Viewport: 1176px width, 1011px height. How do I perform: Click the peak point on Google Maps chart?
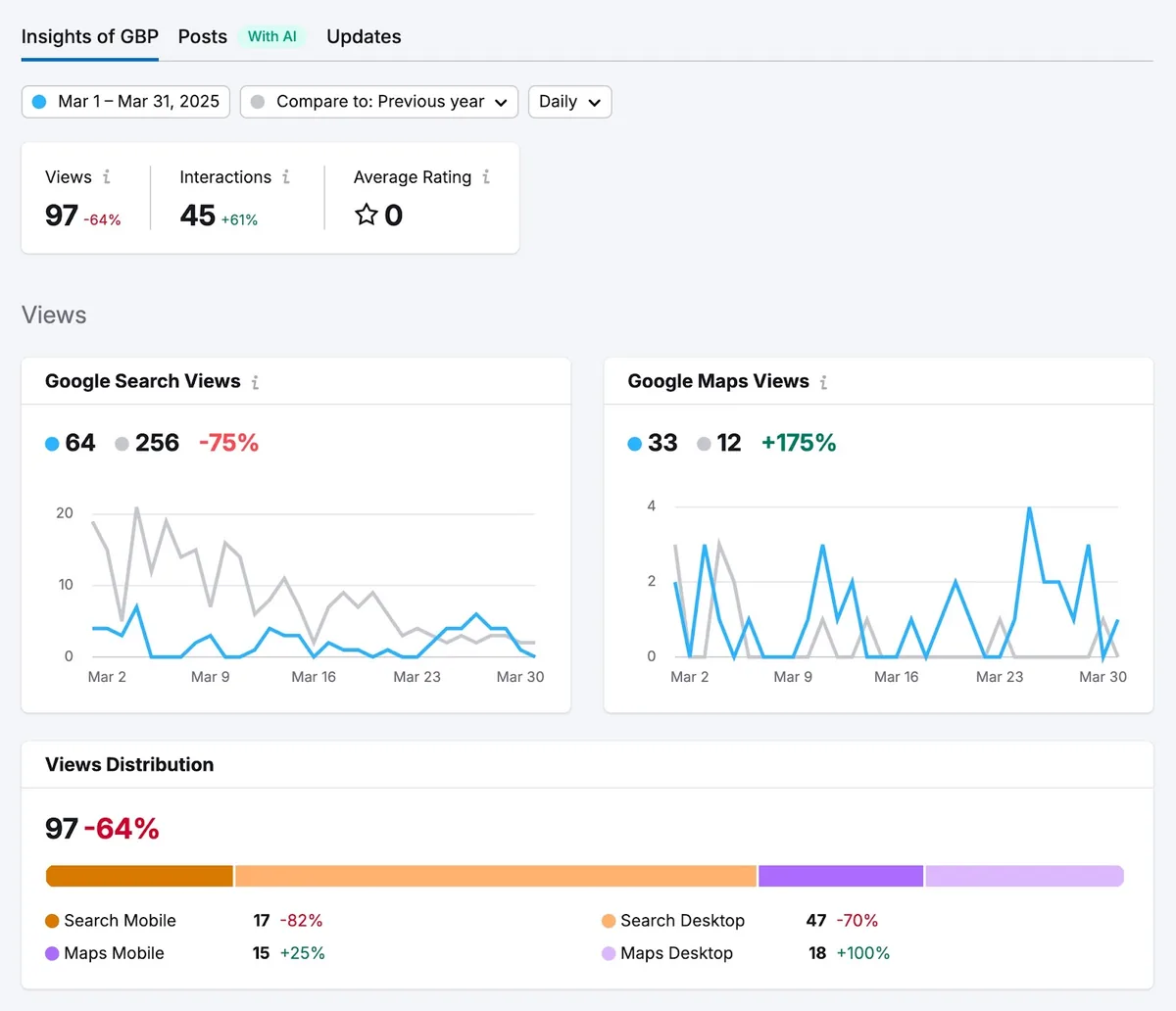point(1029,507)
